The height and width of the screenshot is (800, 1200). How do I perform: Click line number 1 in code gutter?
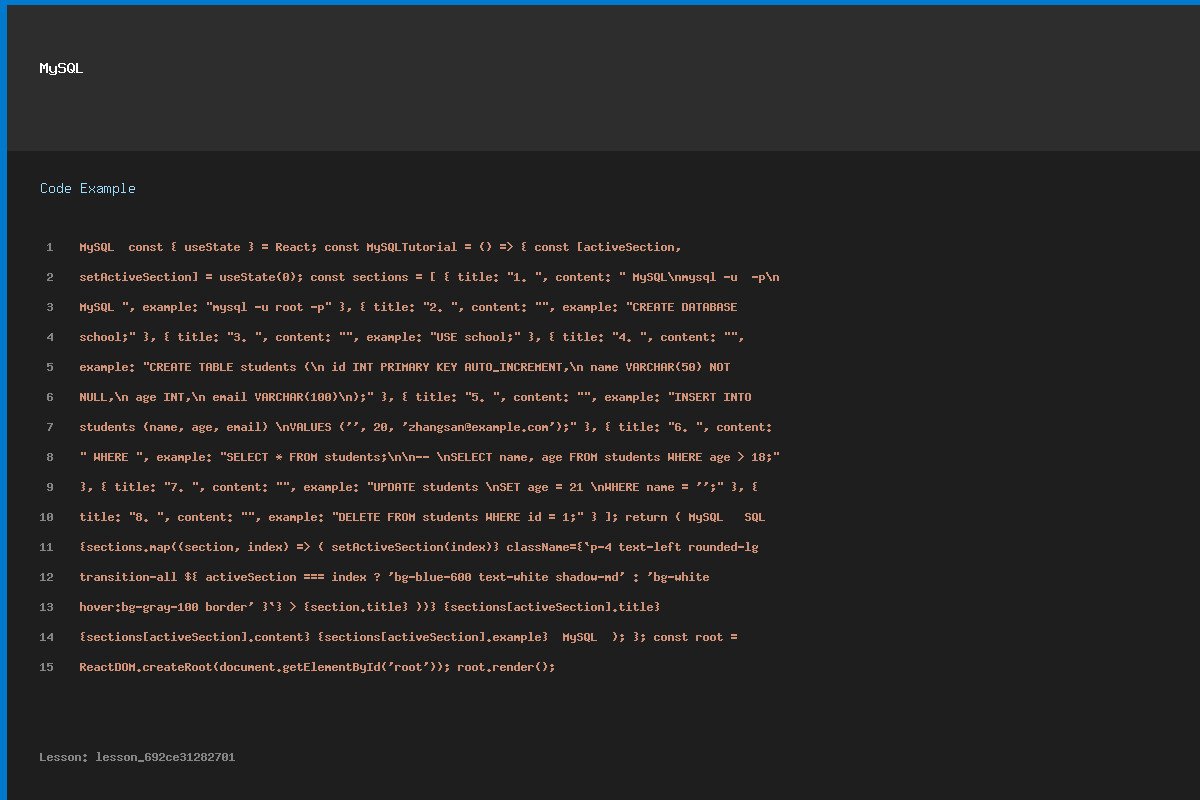coord(49,247)
